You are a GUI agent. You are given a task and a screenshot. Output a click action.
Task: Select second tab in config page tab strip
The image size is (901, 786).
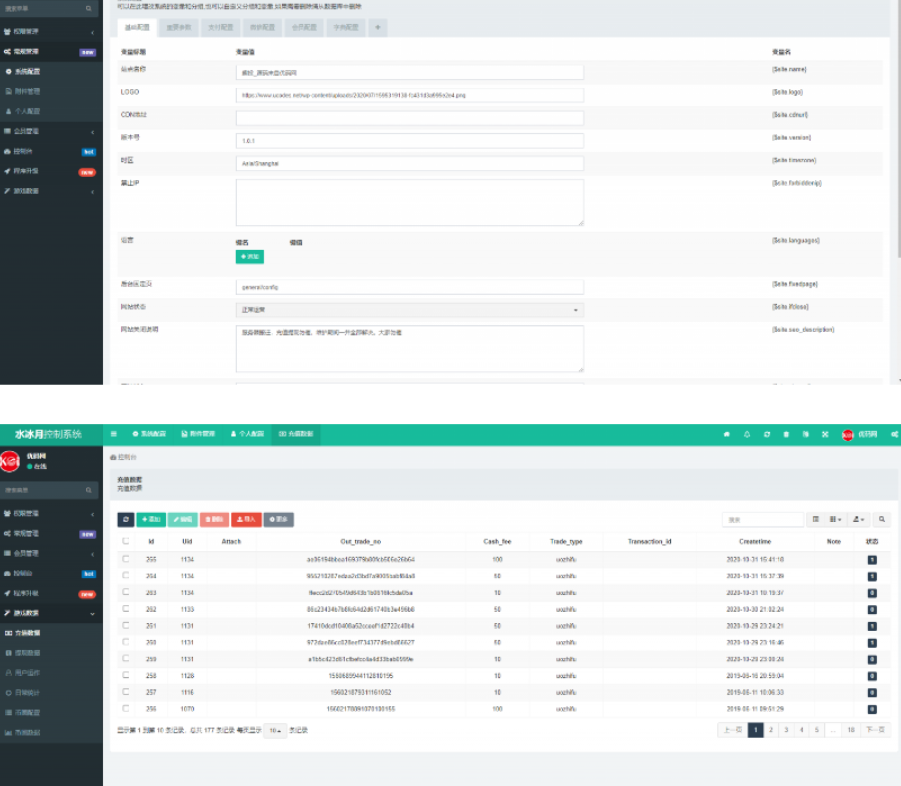(179, 28)
